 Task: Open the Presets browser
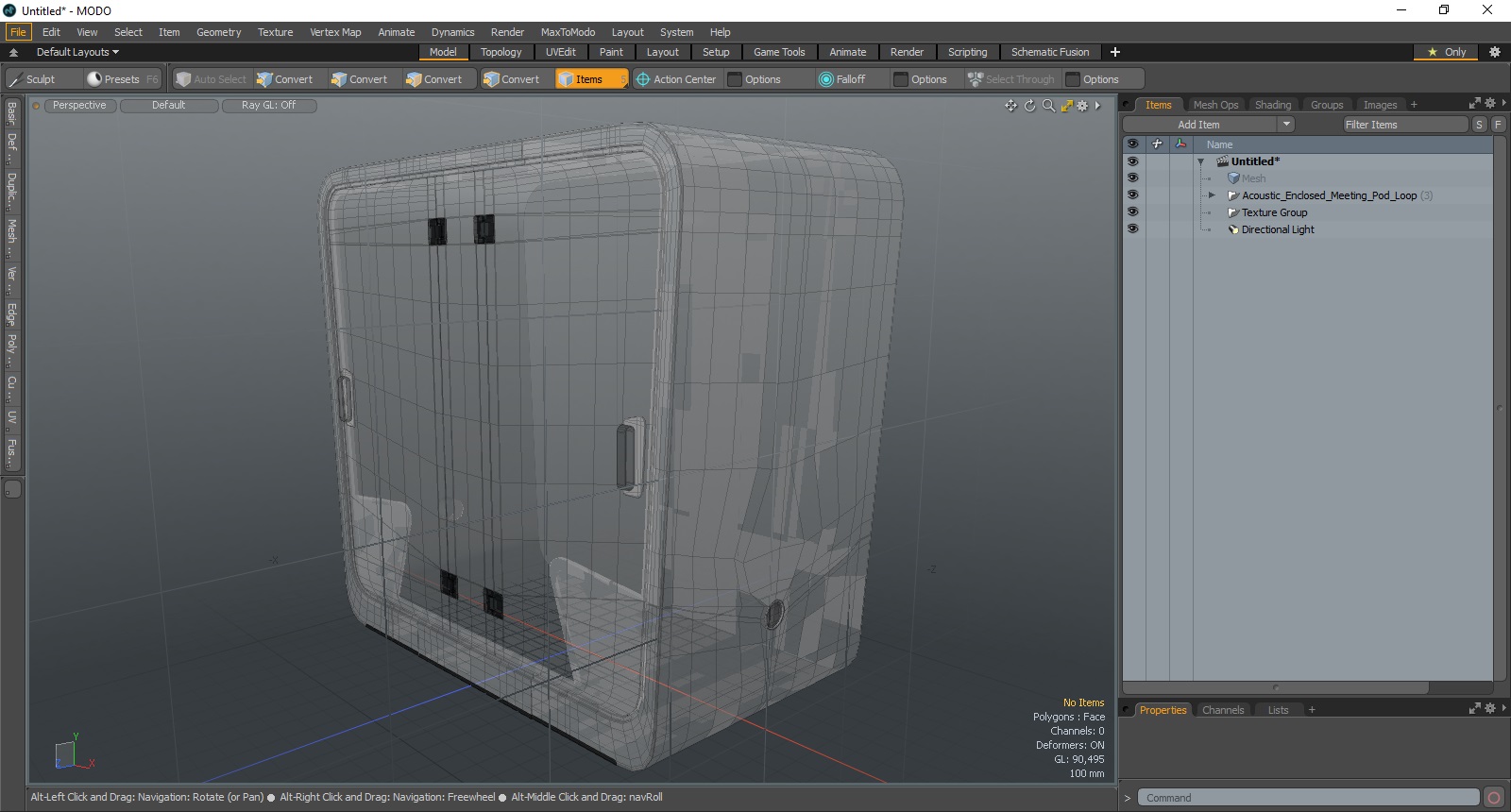click(x=121, y=79)
